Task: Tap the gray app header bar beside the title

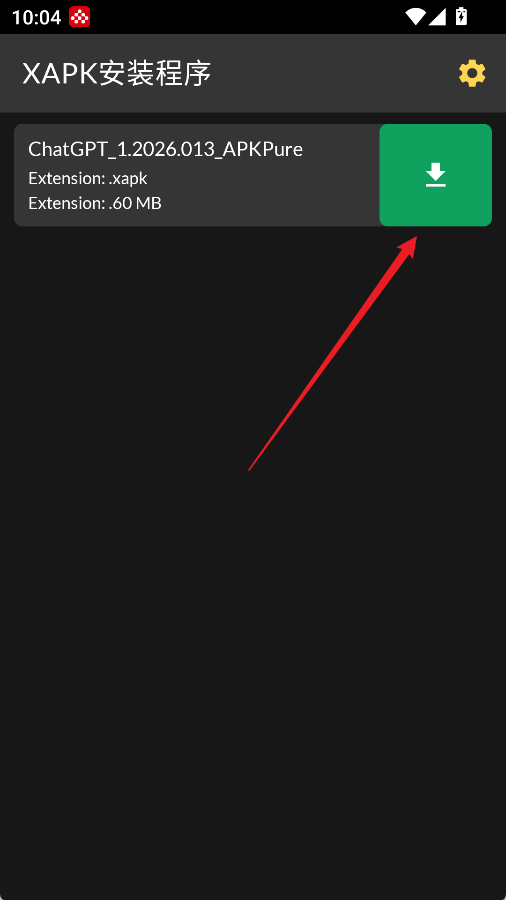Action: click(333, 73)
